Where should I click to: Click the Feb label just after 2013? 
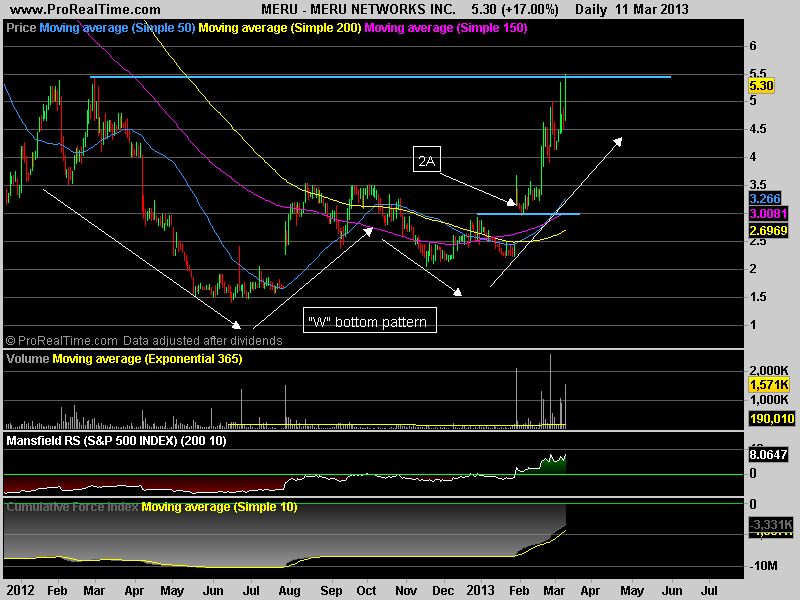coord(519,590)
